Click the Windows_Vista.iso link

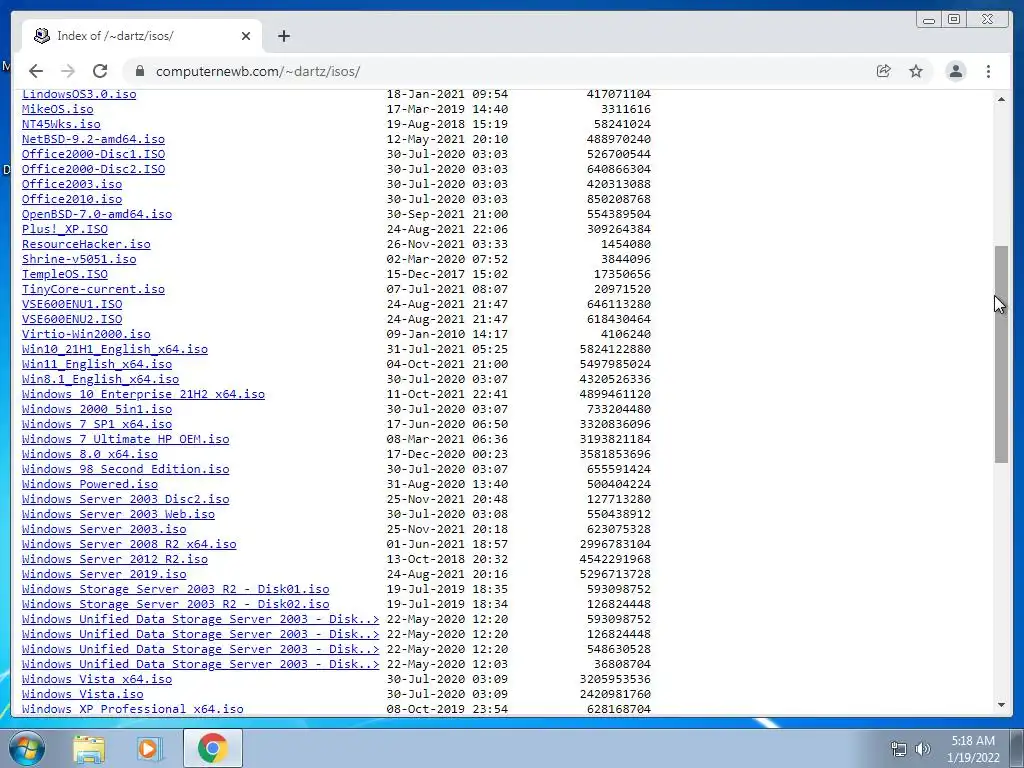pyautogui.click(x=82, y=695)
